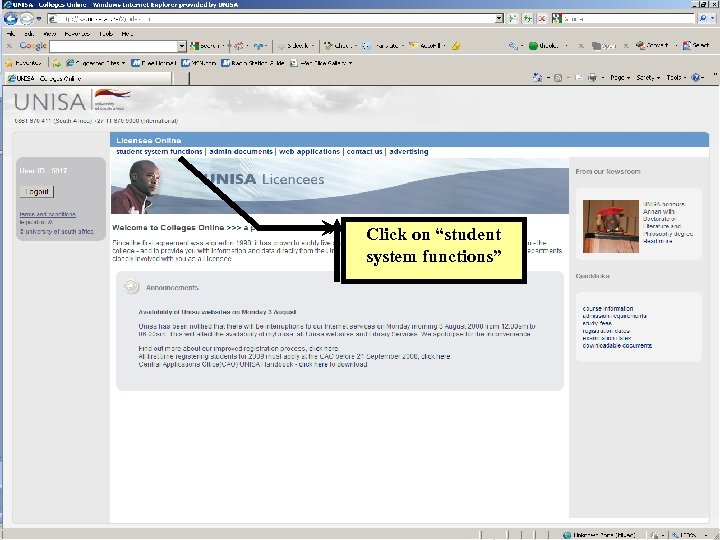Click the Google toolbar search field

coord(113,46)
